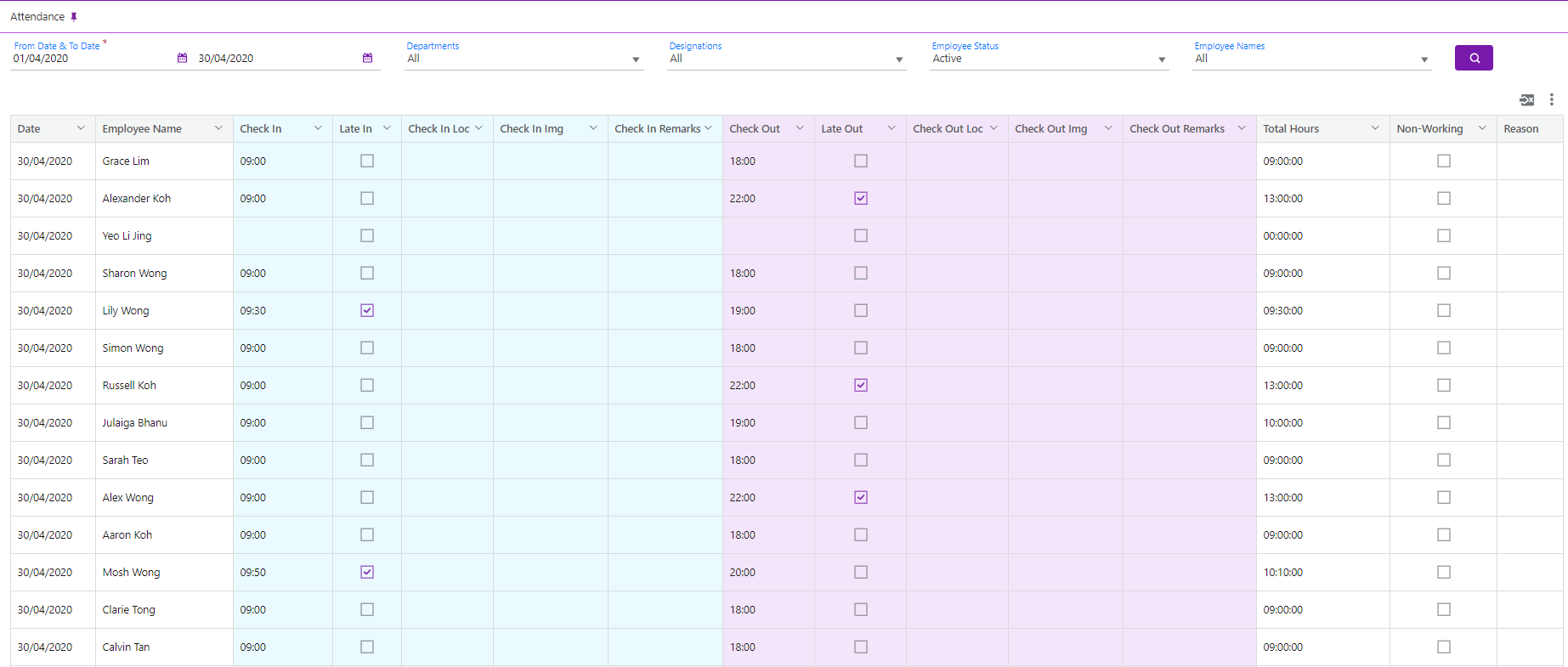Click the pin icon beside Attendance
This screenshot has width=1568, height=667.
click(74, 17)
